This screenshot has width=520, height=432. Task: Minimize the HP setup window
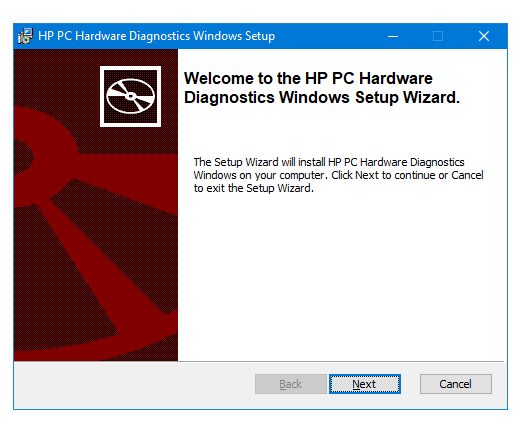tap(393, 36)
